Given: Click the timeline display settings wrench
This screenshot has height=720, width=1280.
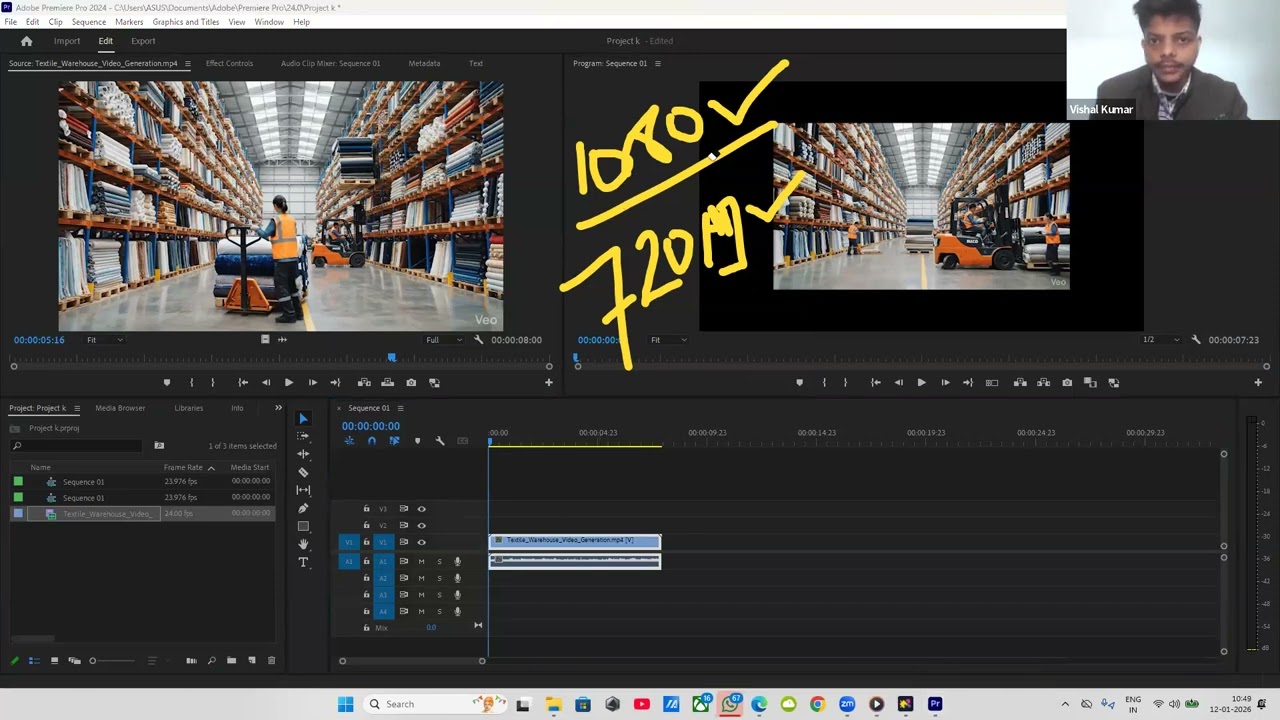Looking at the screenshot, I should (x=440, y=441).
